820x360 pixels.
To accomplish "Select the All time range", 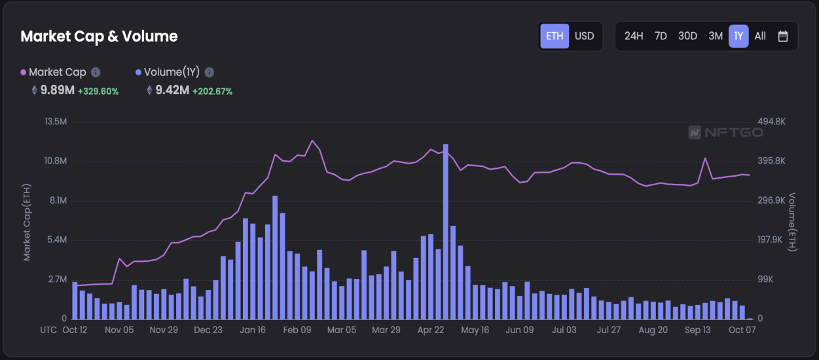I will (x=760, y=36).
